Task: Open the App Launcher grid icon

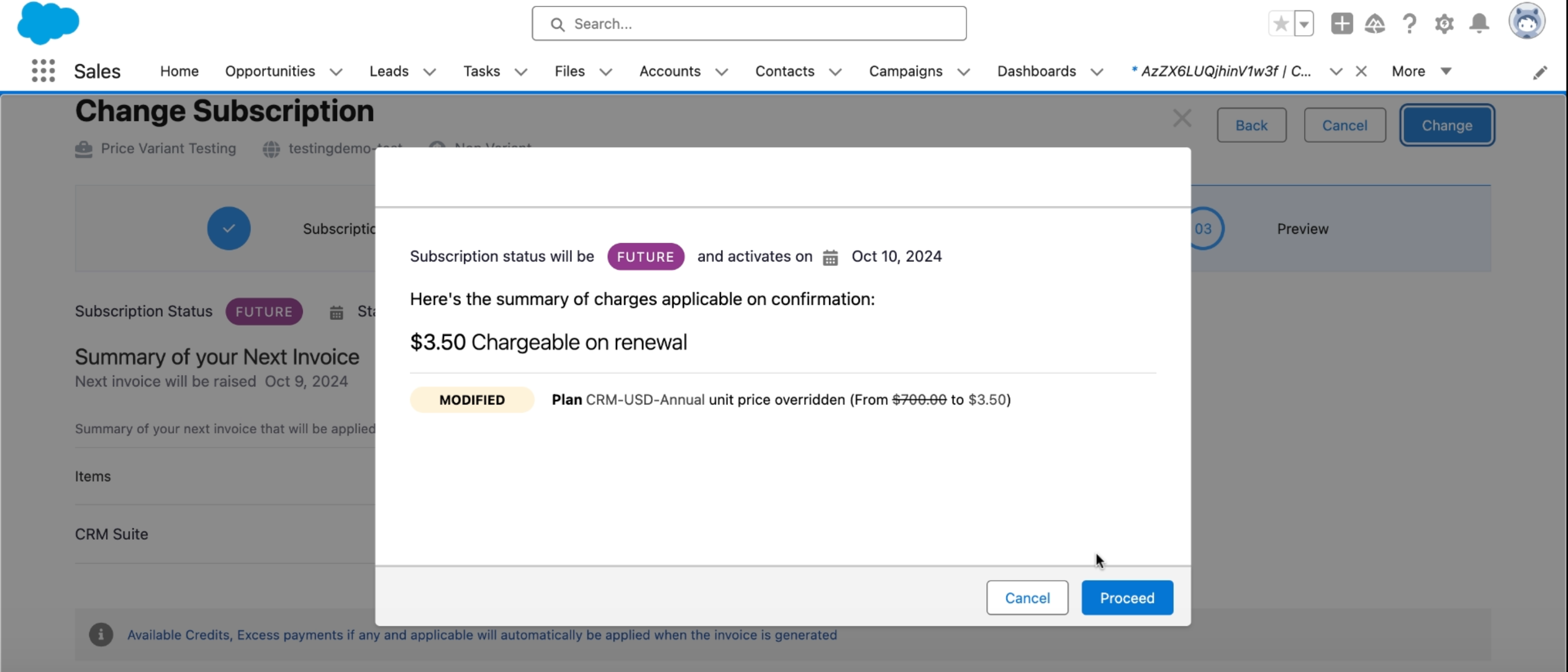Action: coord(43,71)
